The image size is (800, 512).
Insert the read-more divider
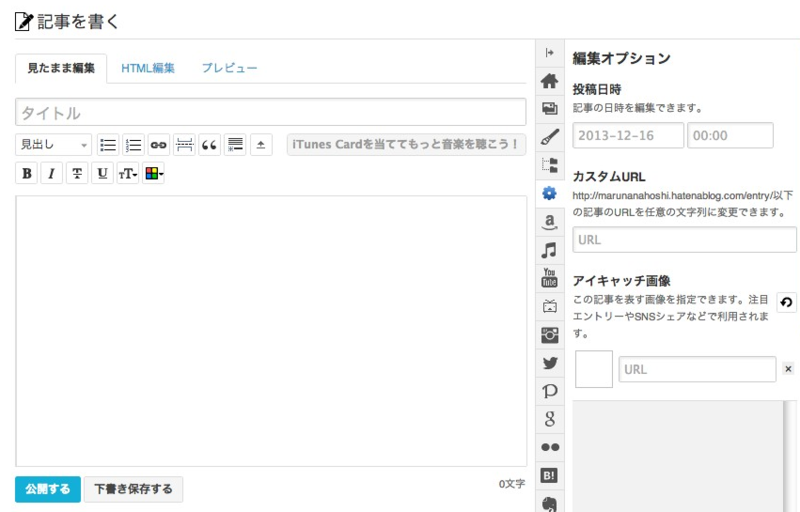coord(184,145)
